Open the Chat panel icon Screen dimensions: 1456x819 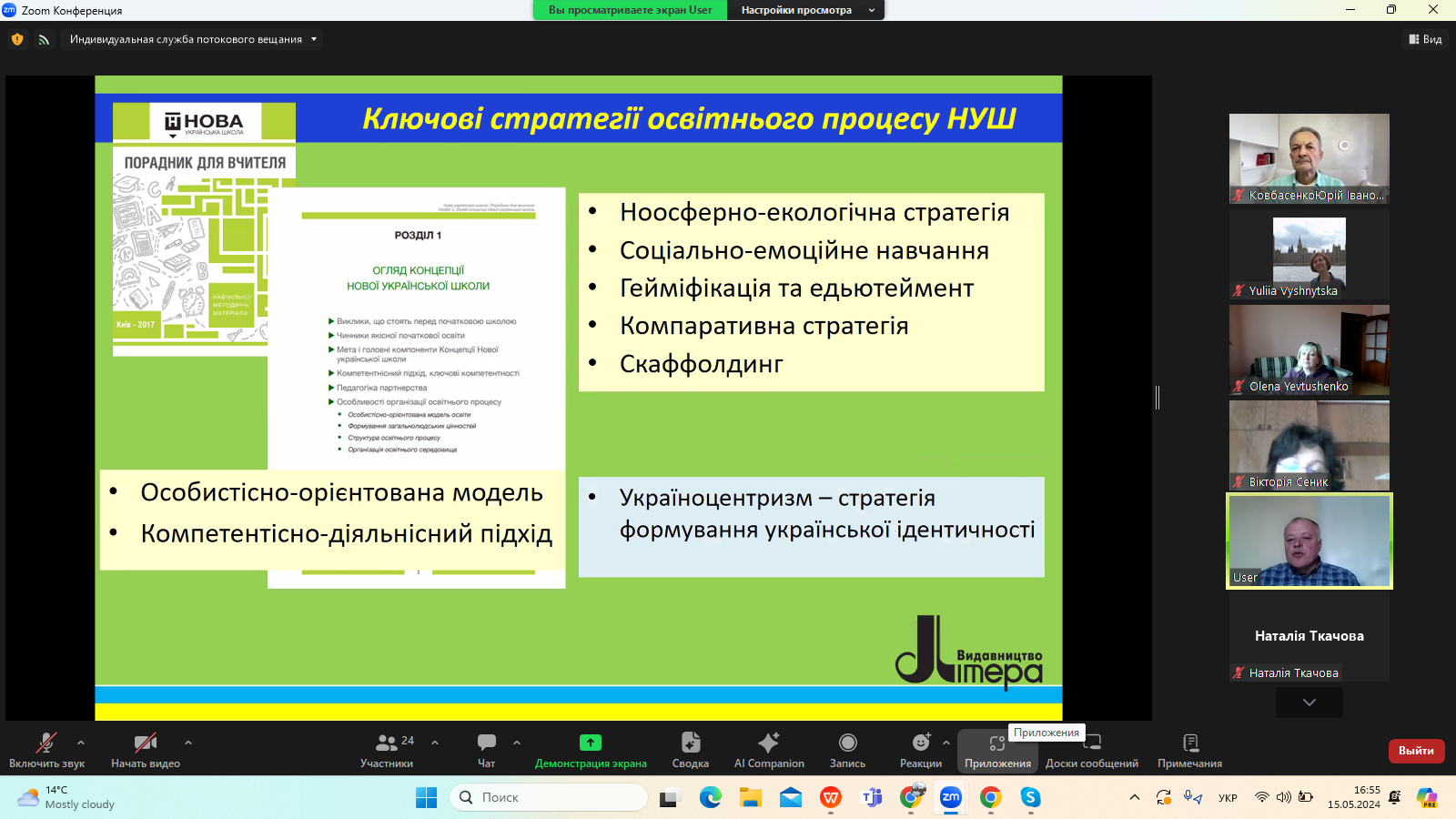coord(487,743)
